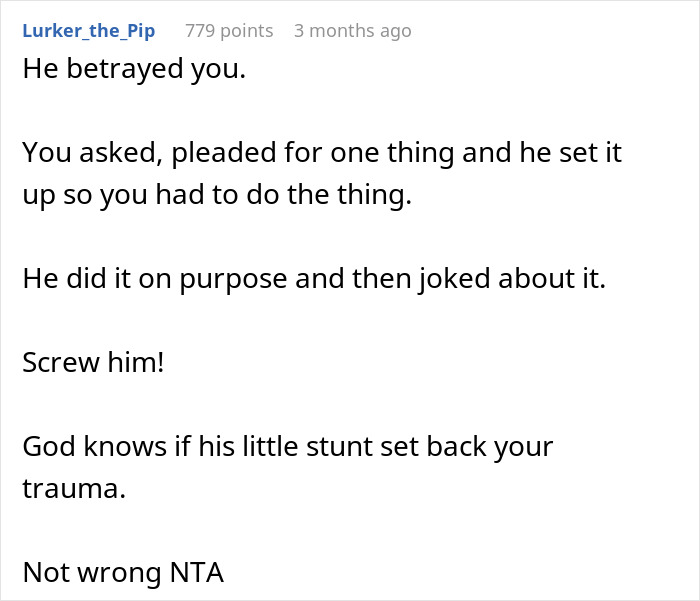Open the Lurker_the_Pip user profile
The height and width of the screenshot is (601, 700).
click(x=88, y=31)
